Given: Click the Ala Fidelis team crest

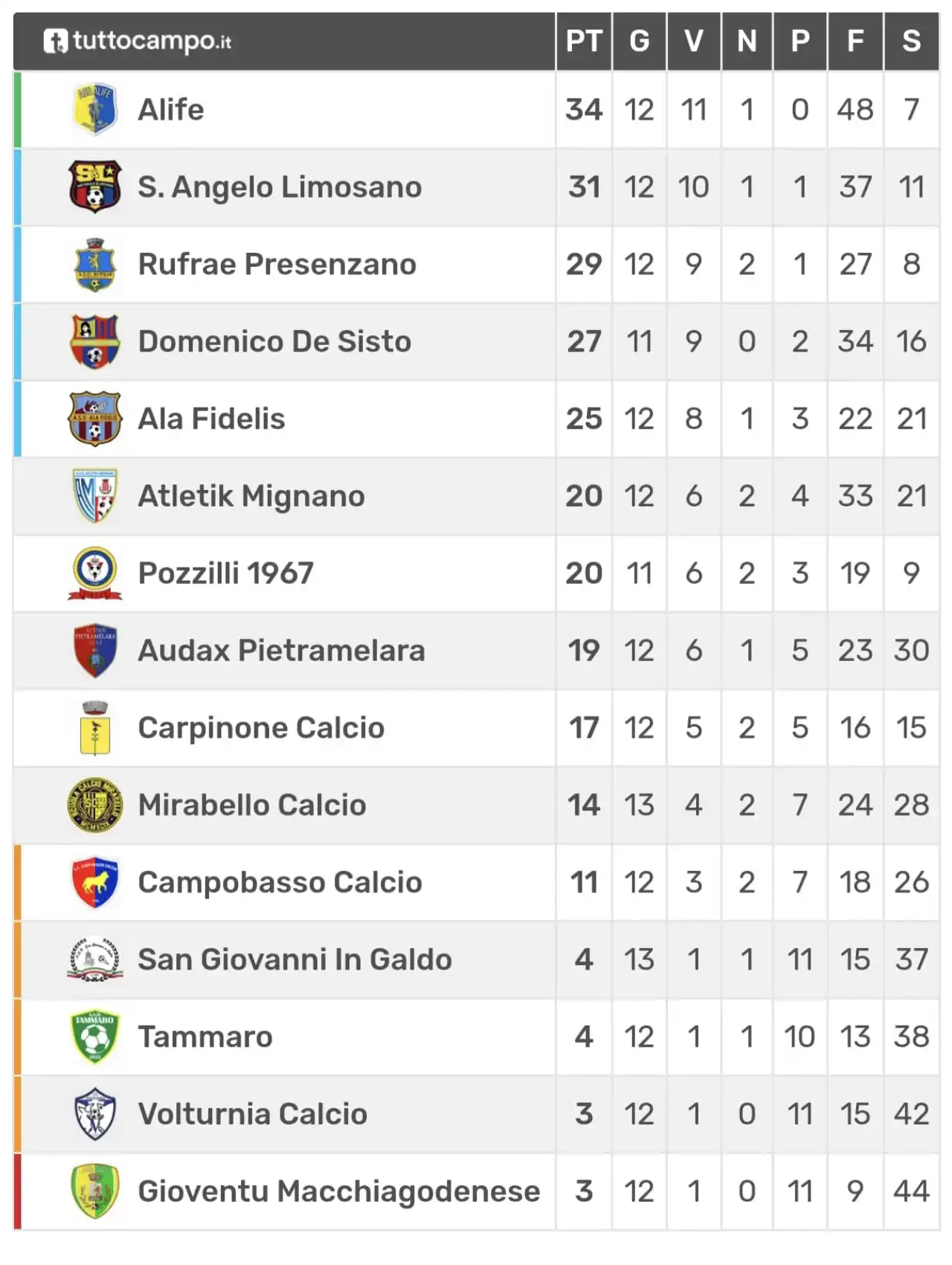Looking at the screenshot, I should click(x=94, y=419).
